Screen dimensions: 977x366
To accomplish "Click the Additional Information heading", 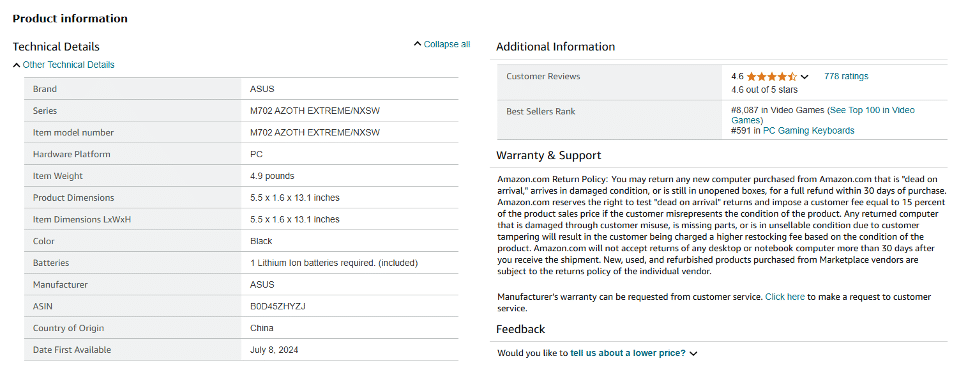I will pyautogui.click(x=555, y=47).
